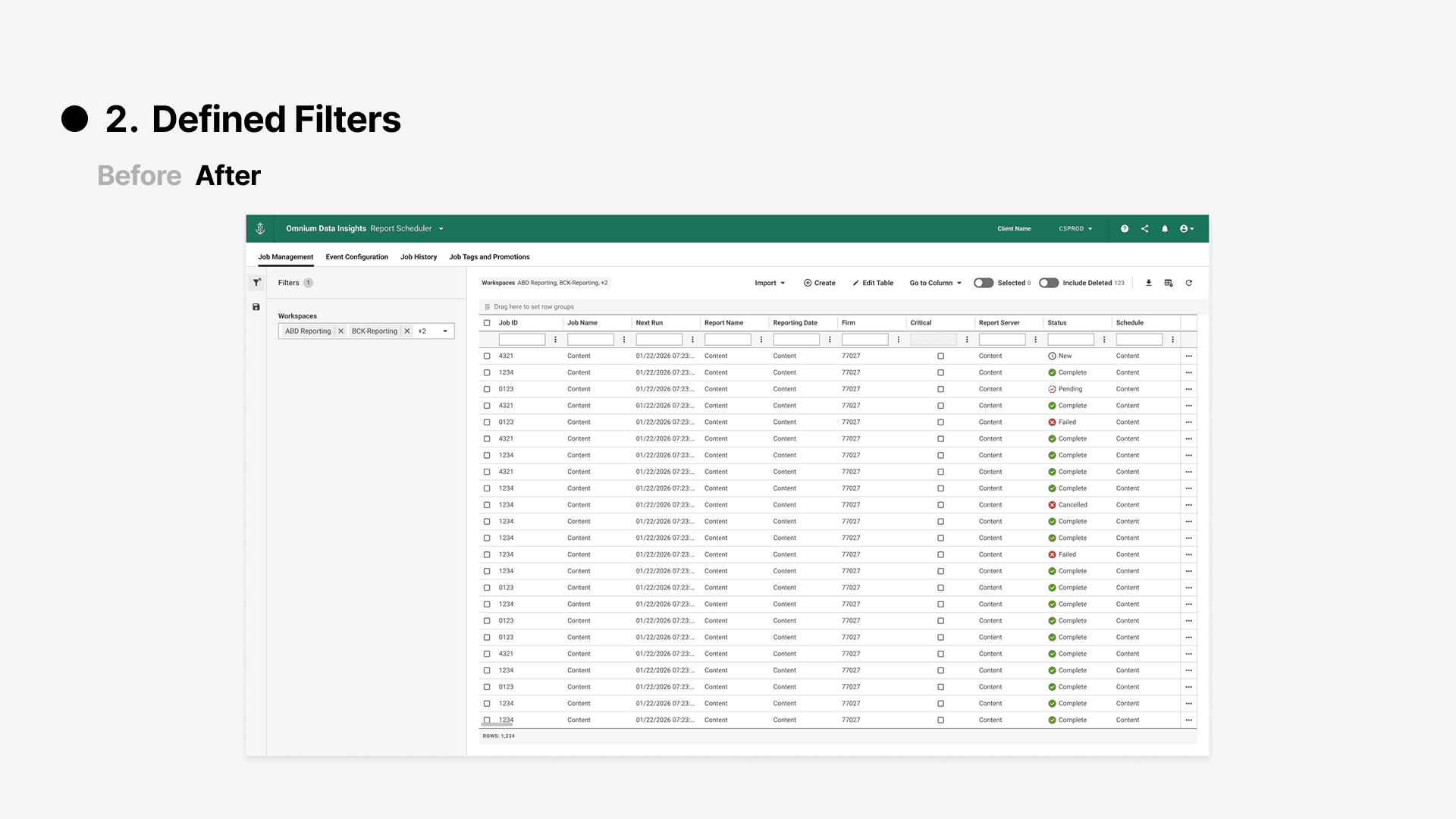1456x819 pixels.
Task: Open Reporting Date column filter menu dots
Action: [830, 340]
